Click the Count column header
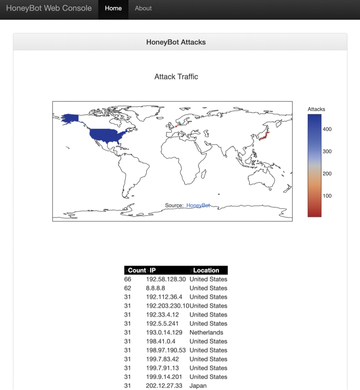Screen dimensions: 360x390 [137, 270]
